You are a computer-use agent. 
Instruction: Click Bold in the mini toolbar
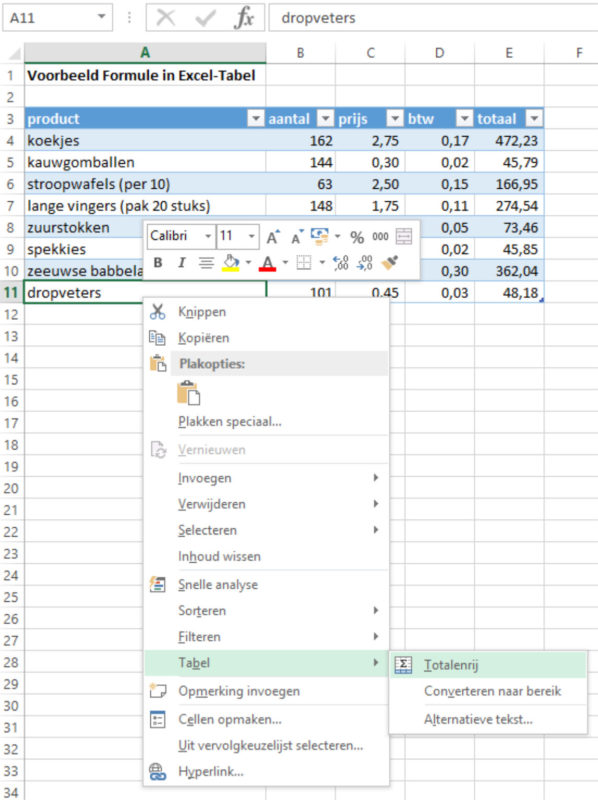(158, 263)
